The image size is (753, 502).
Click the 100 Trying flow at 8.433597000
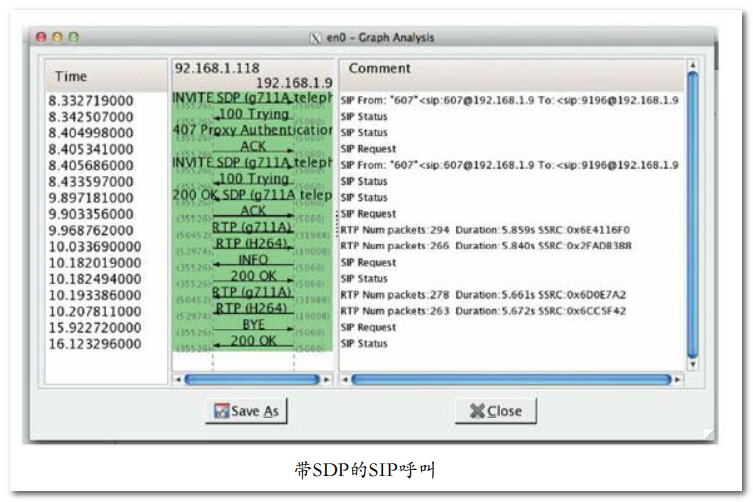tap(253, 179)
